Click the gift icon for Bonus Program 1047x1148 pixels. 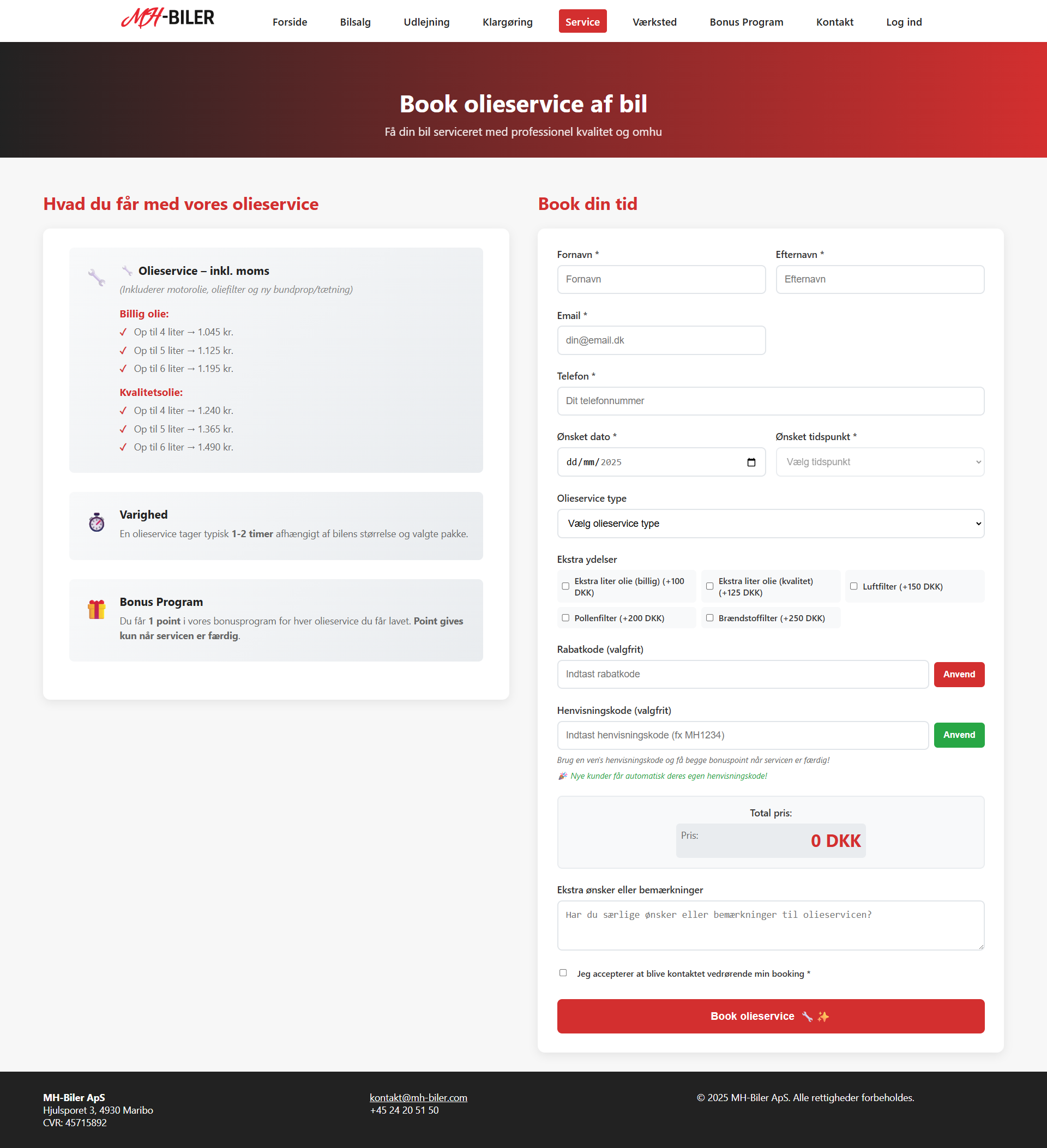pos(96,609)
